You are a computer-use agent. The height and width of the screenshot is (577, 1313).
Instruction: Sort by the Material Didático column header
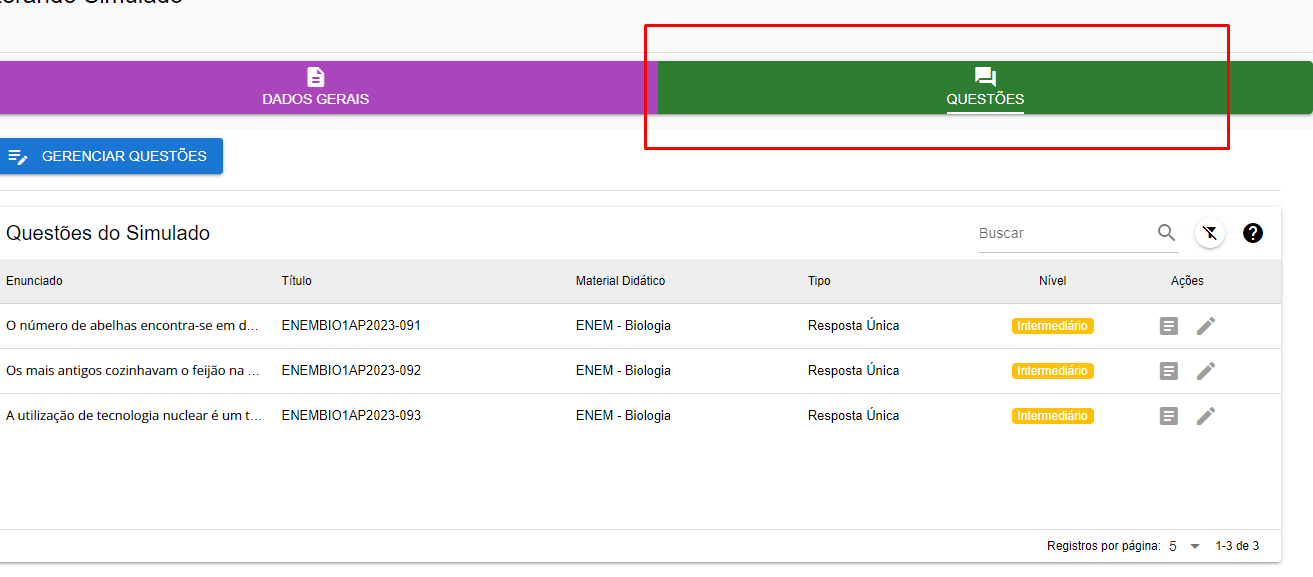coord(620,281)
